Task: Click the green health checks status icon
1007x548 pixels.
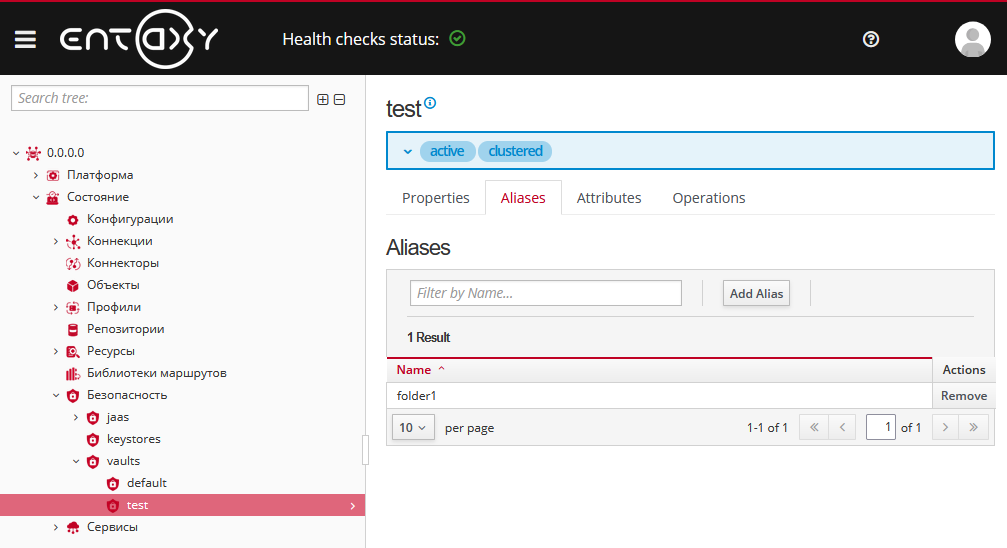Action: [457, 39]
